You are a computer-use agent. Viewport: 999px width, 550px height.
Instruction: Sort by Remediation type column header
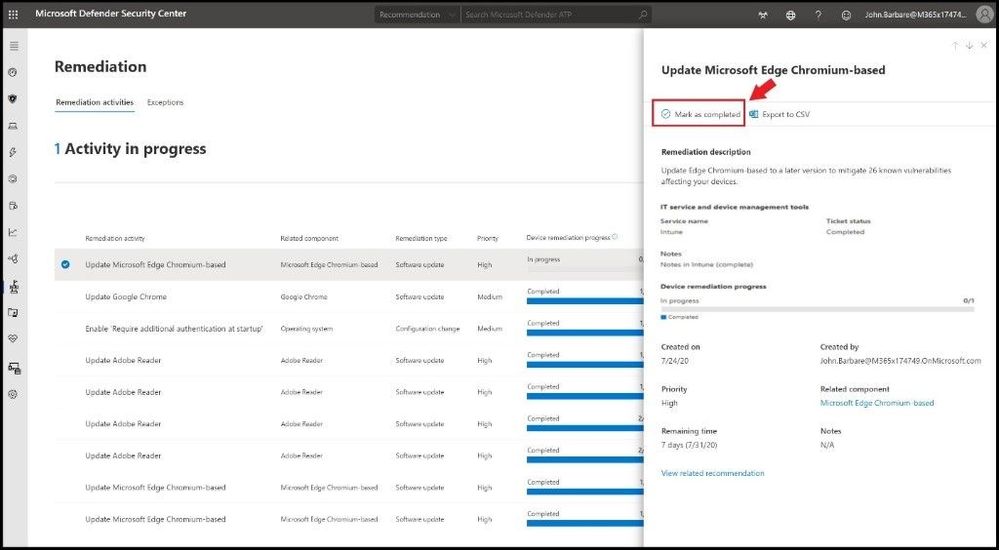[421, 238]
